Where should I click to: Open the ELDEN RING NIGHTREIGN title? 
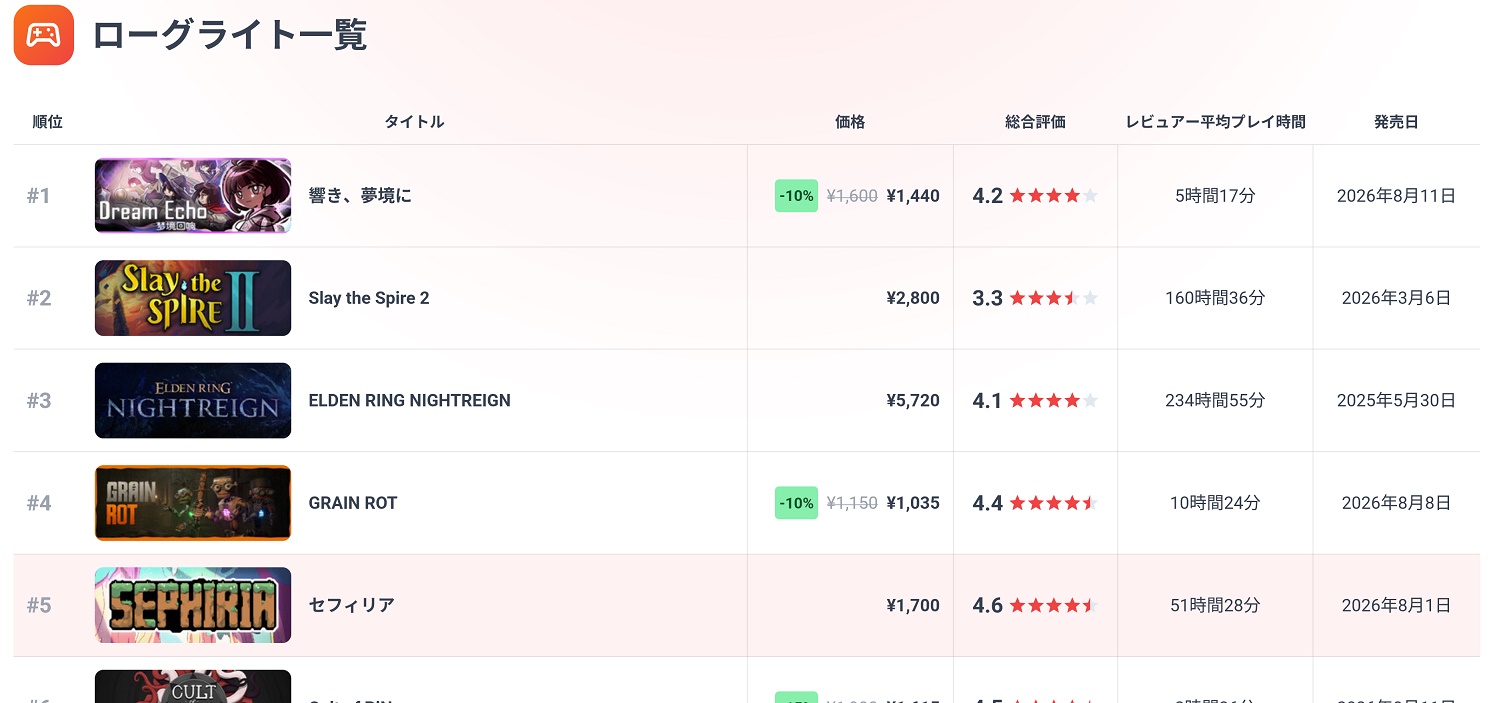coord(409,400)
